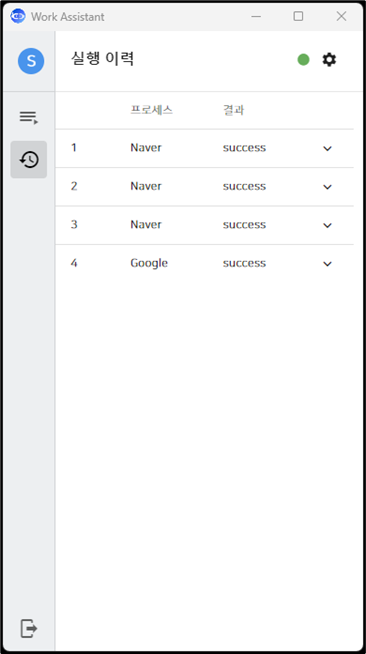Click the 결과 column header
The width and height of the screenshot is (366, 654).
click(x=233, y=110)
